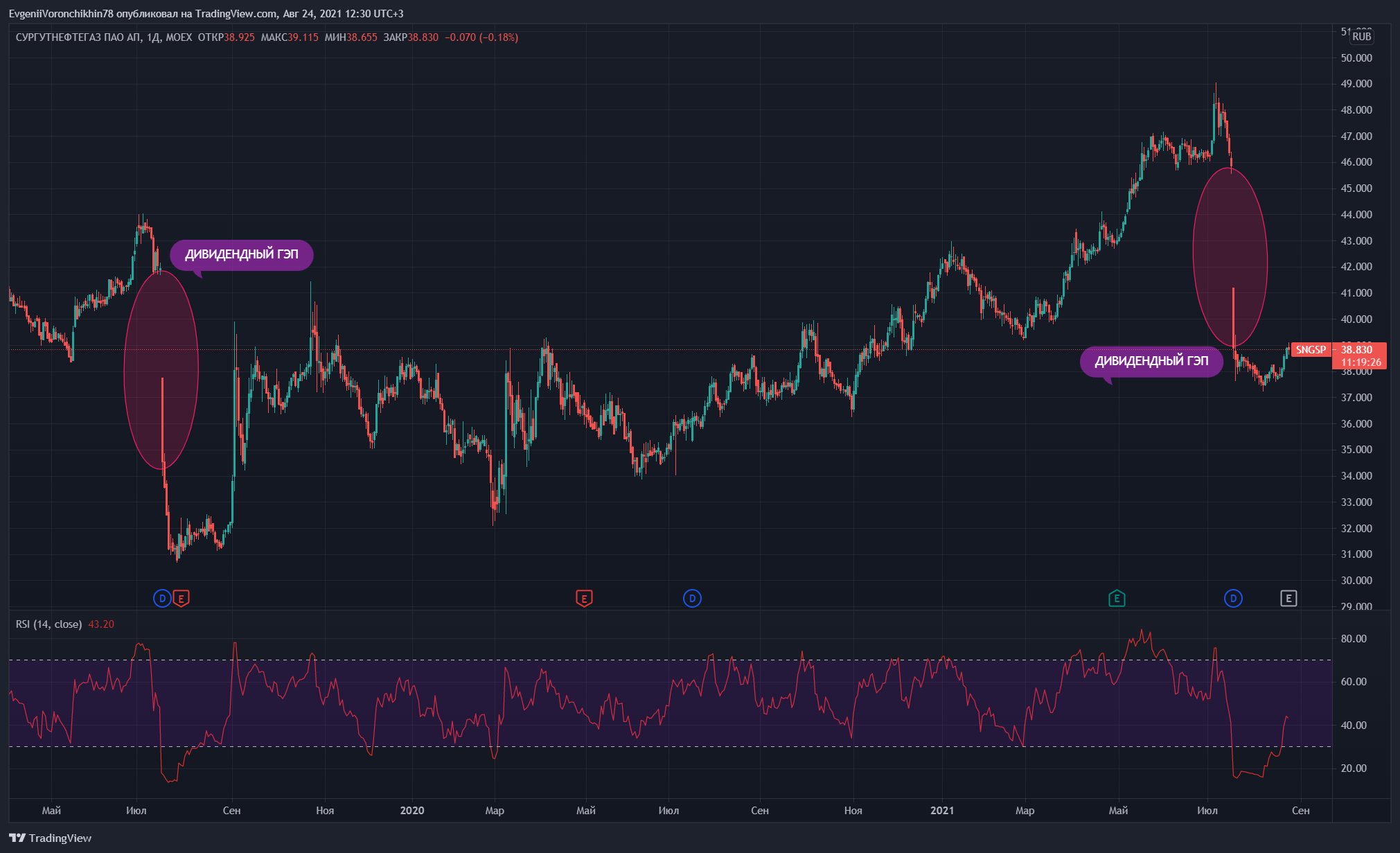
Task: Click blue D dividend marker above Июл 2020
Action: click(x=692, y=598)
